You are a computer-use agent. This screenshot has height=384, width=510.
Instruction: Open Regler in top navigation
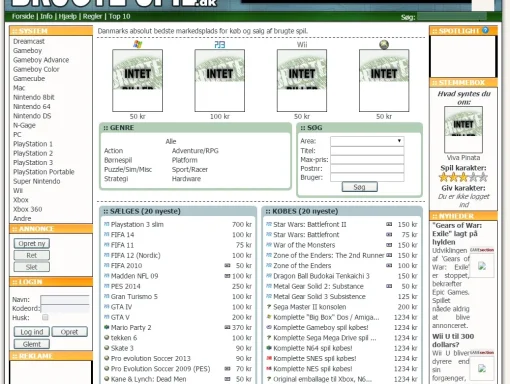coord(92,16)
